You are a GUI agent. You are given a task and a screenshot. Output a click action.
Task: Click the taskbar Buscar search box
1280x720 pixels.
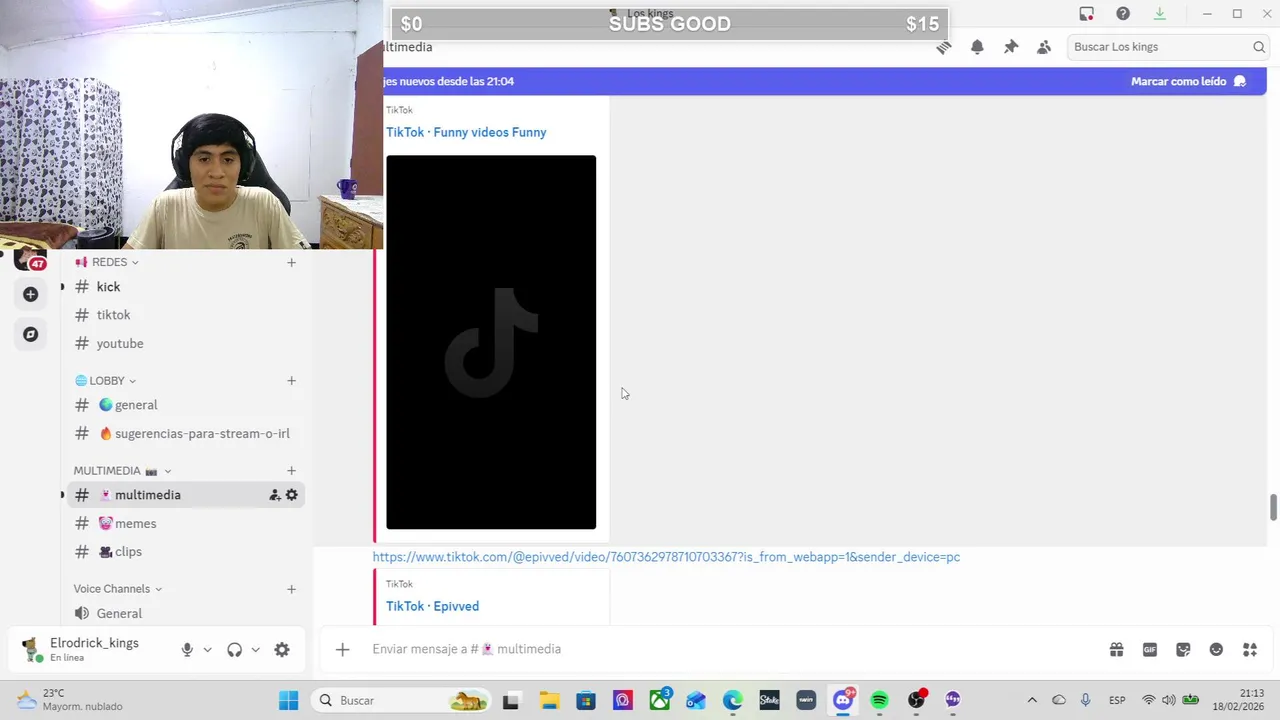(x=400, y=700)
